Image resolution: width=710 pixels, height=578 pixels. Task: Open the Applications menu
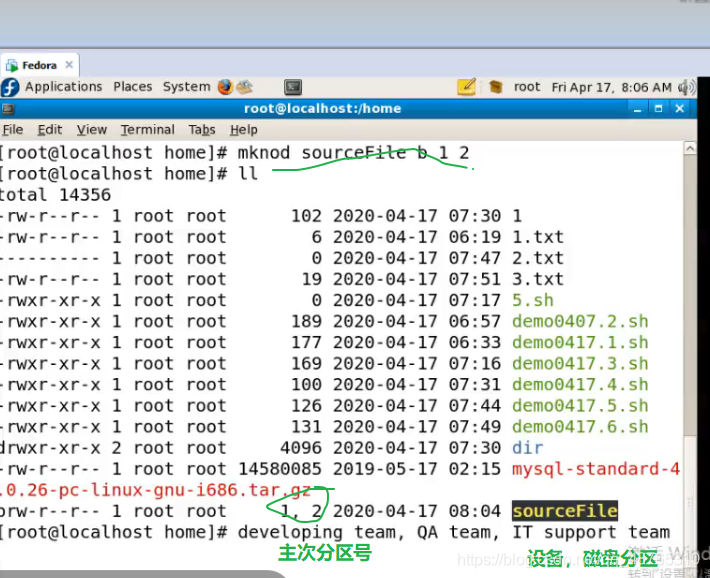coord(64,87)
